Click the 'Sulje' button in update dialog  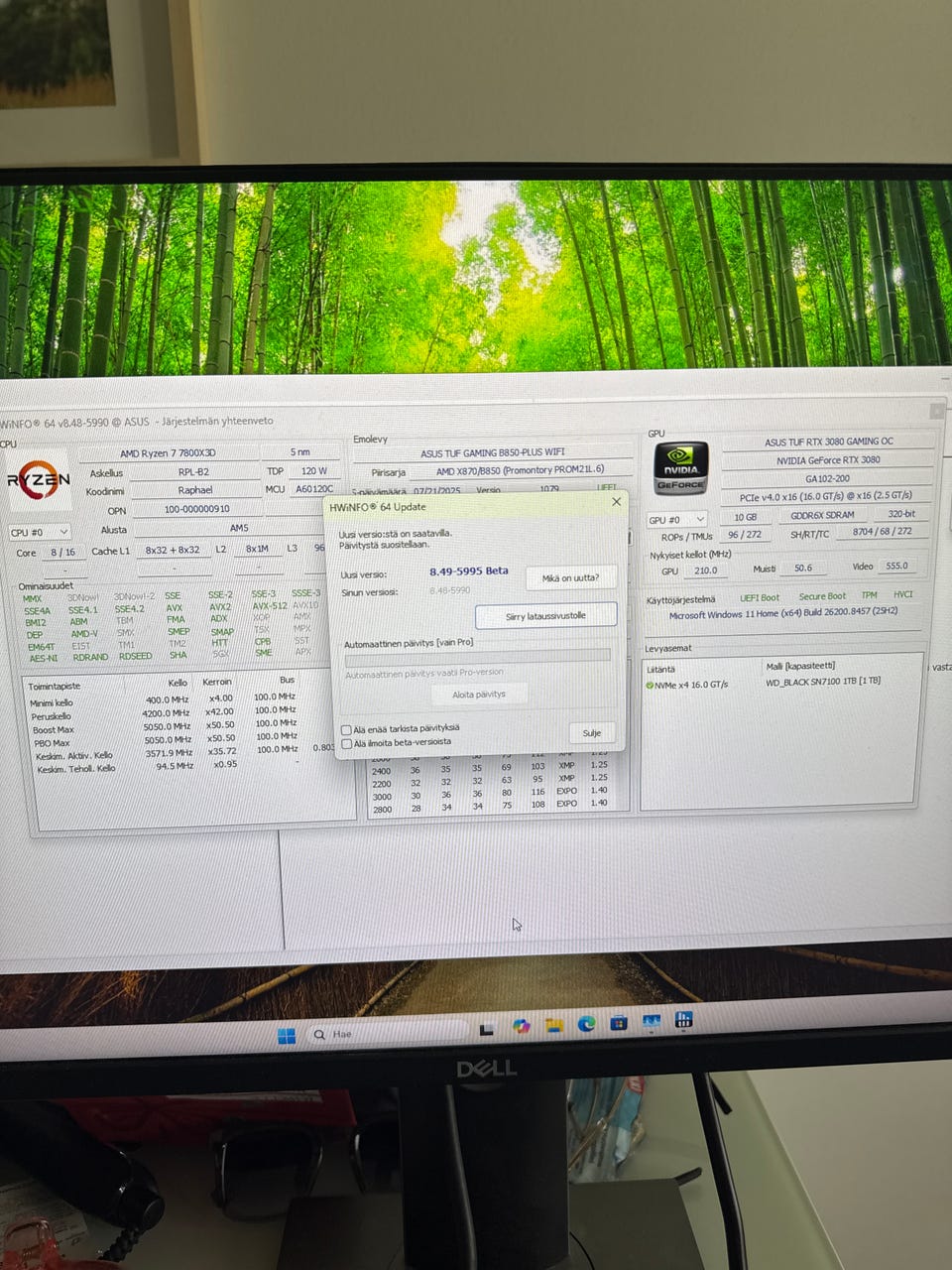pos(592,733)
